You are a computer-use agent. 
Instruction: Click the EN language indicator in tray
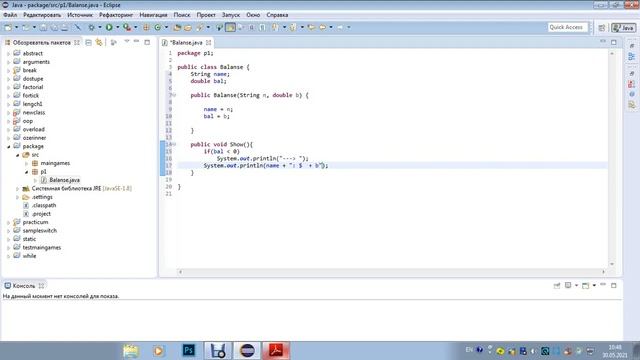tap(469, 350)
